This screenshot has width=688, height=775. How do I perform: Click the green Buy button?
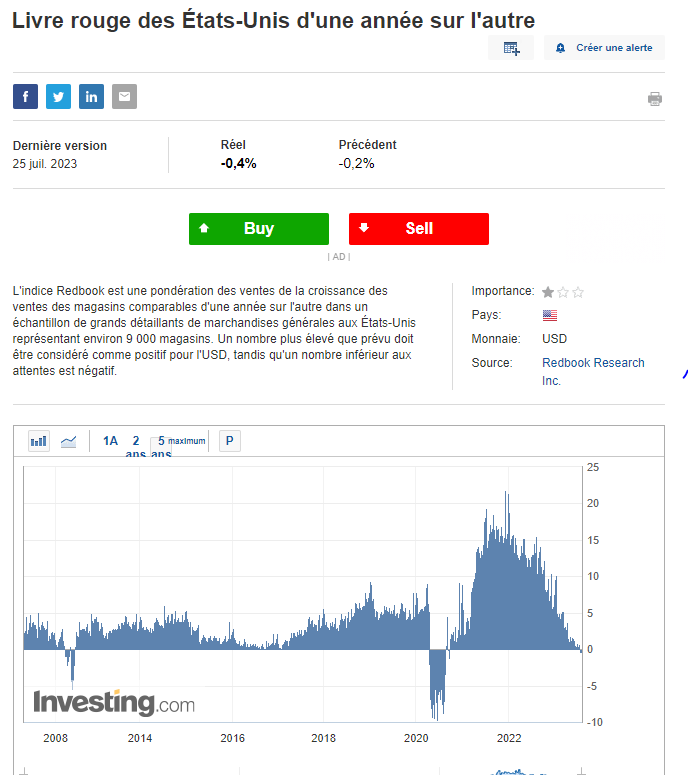258,229
